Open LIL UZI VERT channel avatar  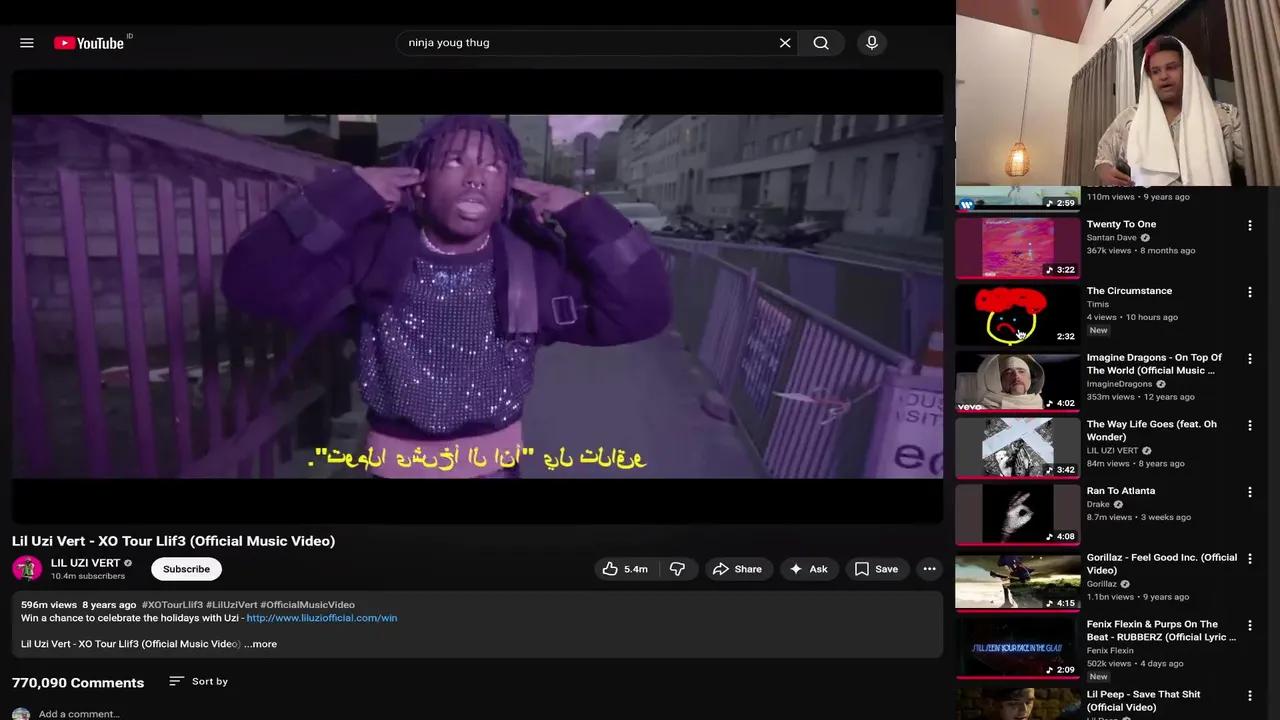click(x=27, y=569)
